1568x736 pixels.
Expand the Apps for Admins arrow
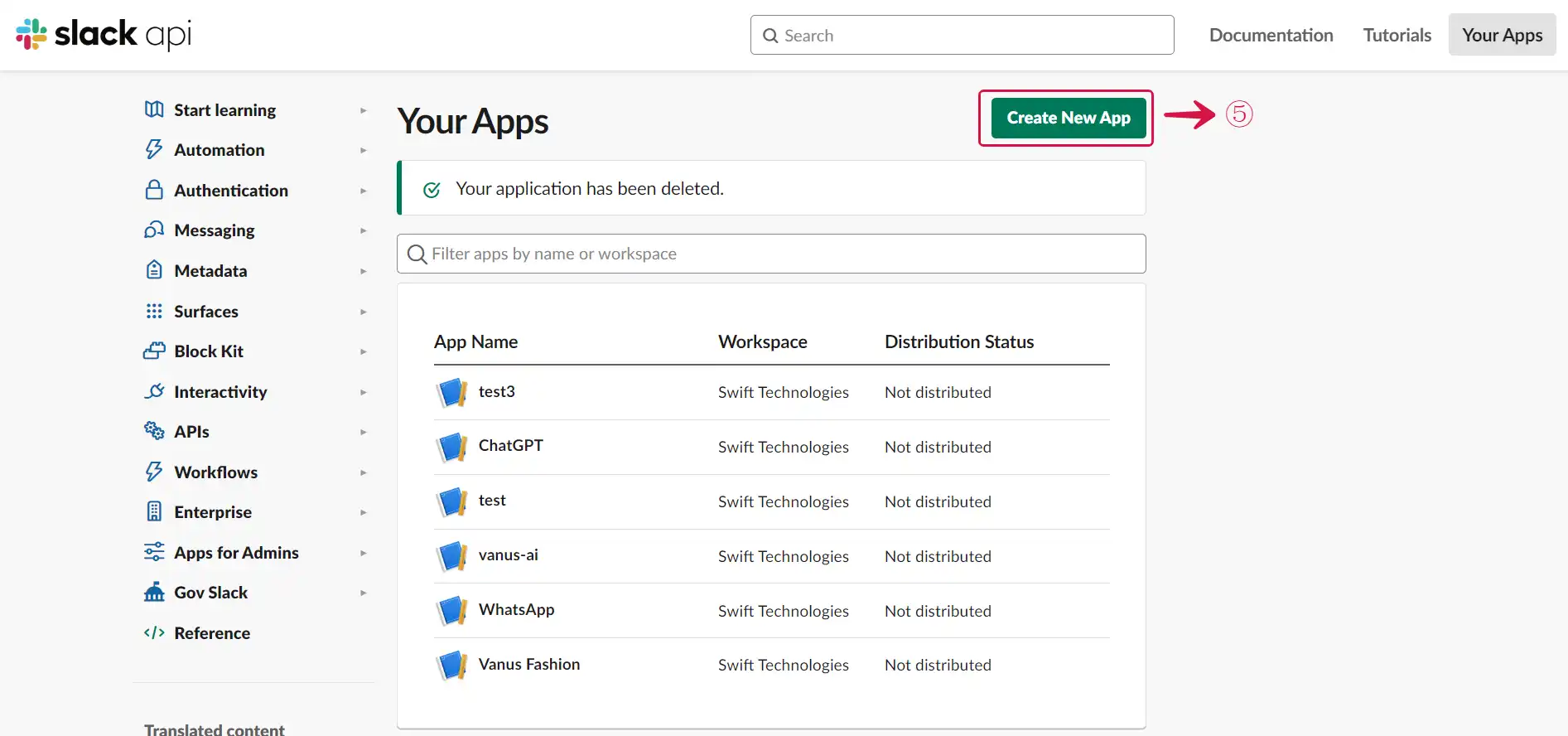pos(363,553)
